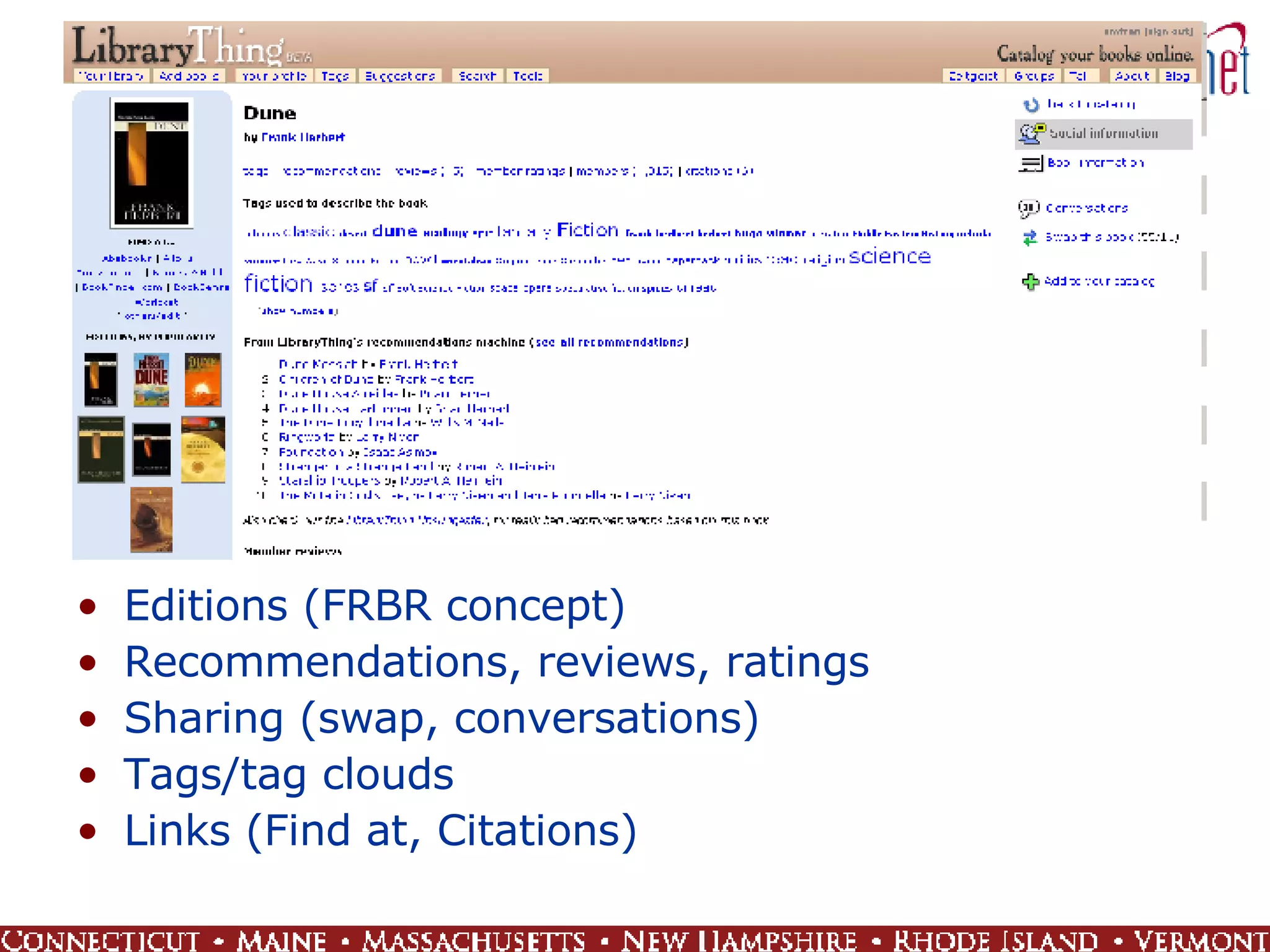Open the Search tab
The image size is (1270, 952).
tap(477, 76)
